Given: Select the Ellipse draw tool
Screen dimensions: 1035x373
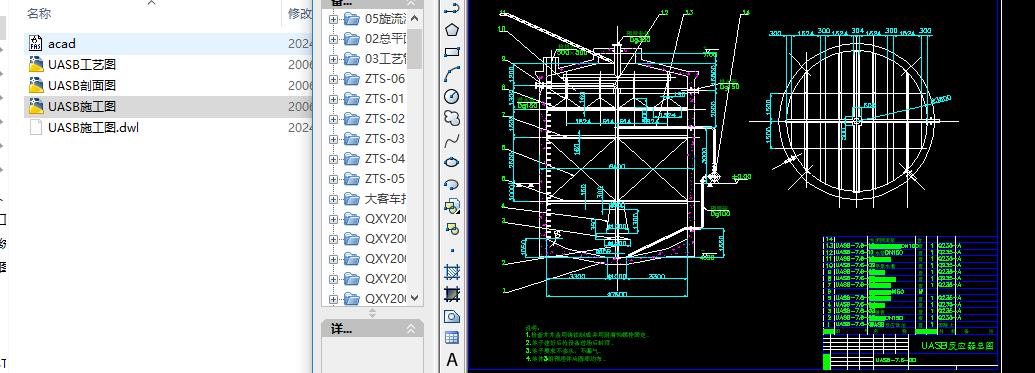Looking at the screenshot, I should (x=451, y=162).
